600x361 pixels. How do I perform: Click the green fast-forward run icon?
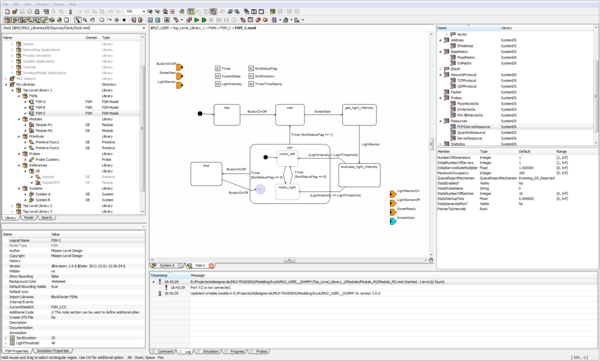pyautogui.click(x=204, y=20)
